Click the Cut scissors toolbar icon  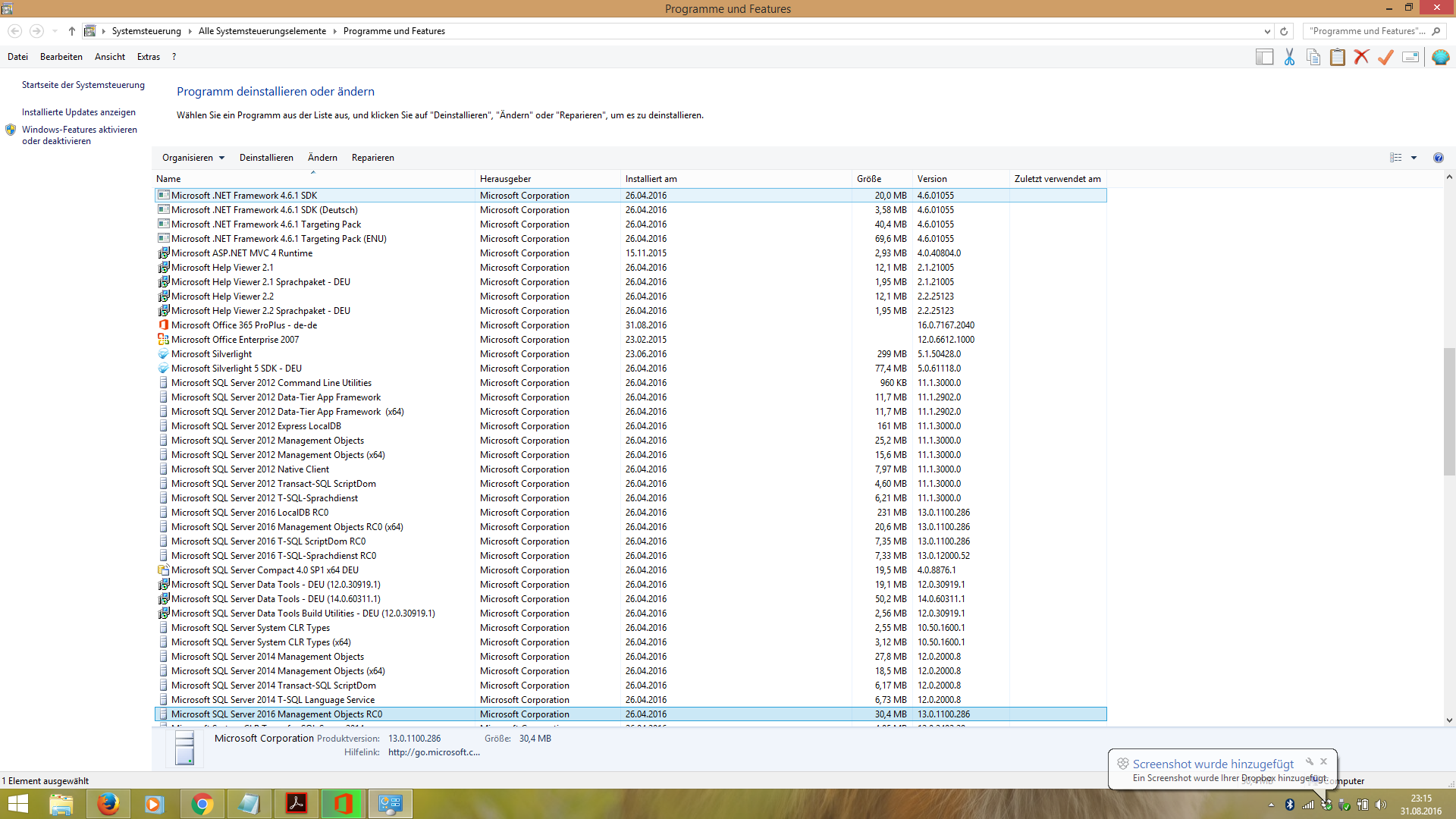pos(1289,57)
